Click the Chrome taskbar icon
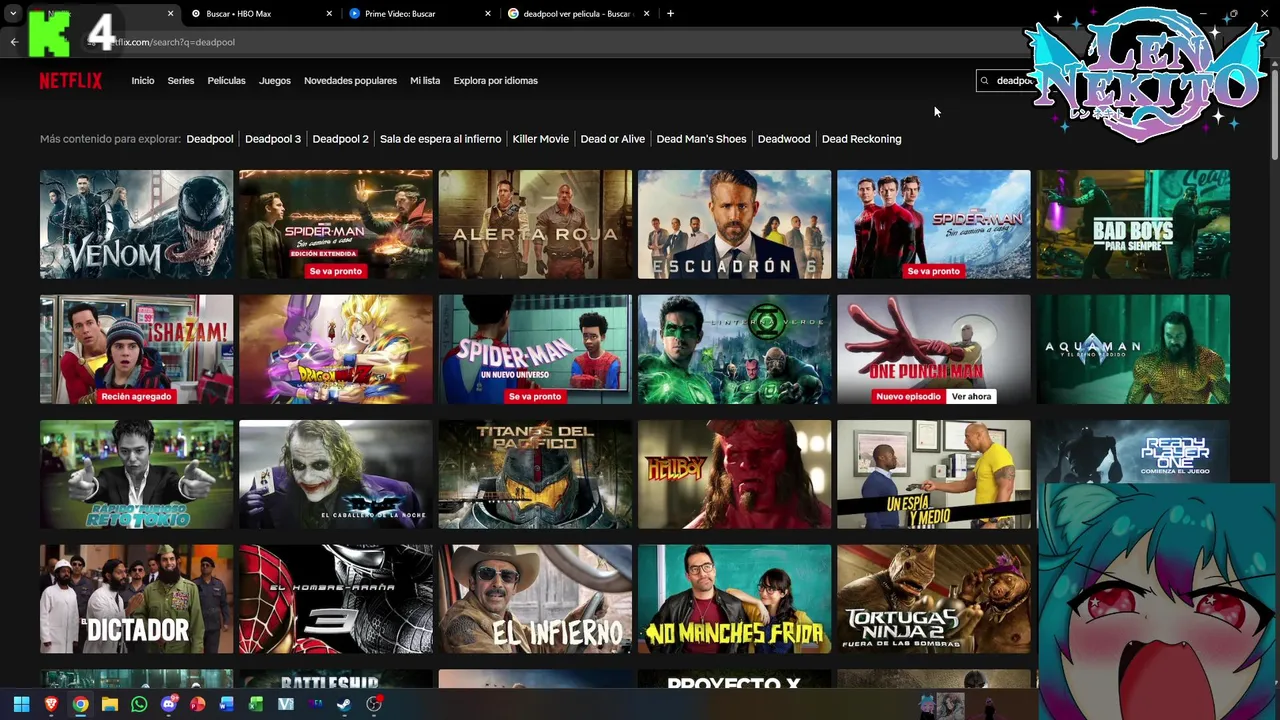Image resolution: width=1280 pixels, height=720 pixels. point(80,704)
